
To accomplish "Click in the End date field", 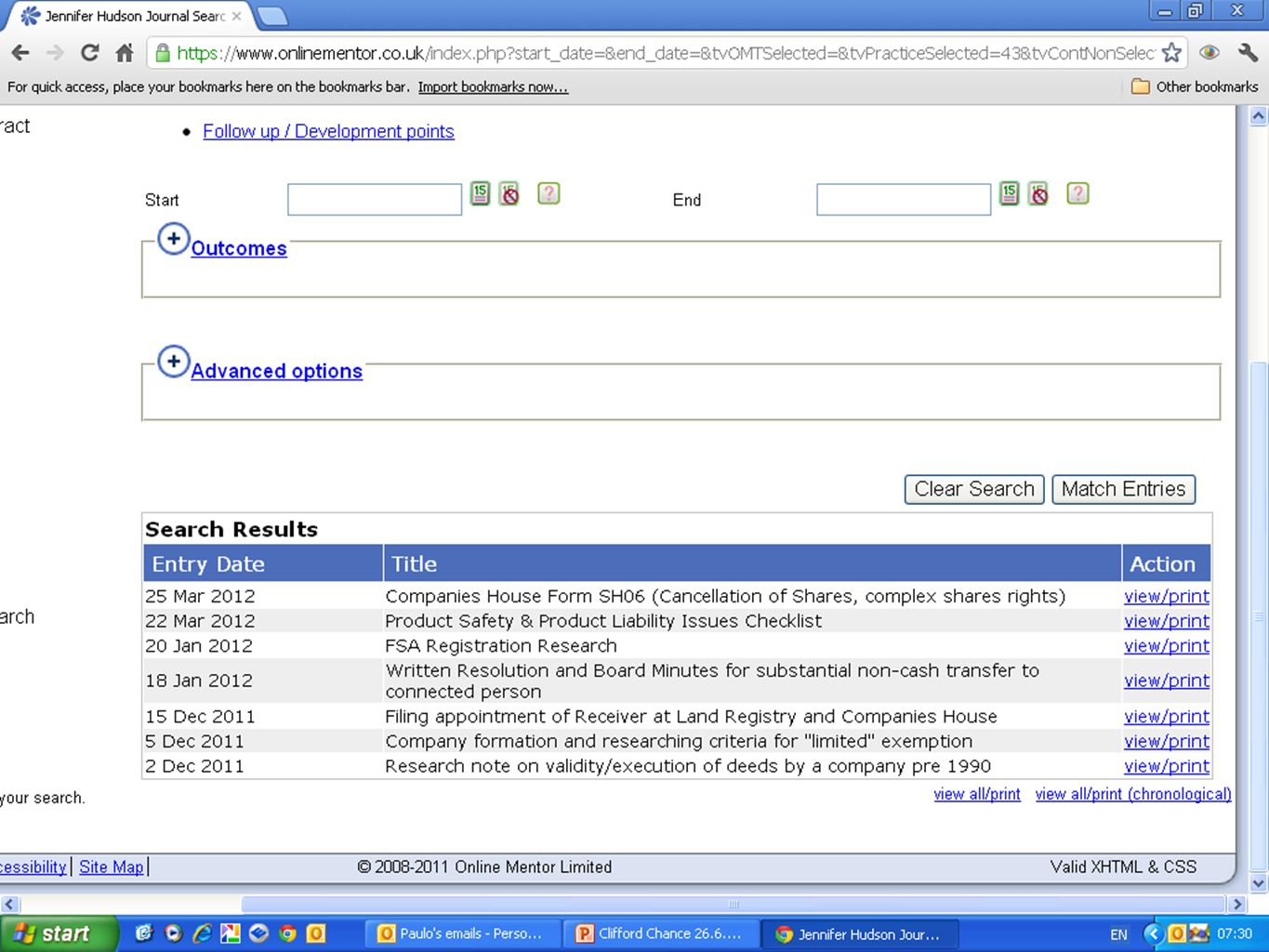I will 904,199.
